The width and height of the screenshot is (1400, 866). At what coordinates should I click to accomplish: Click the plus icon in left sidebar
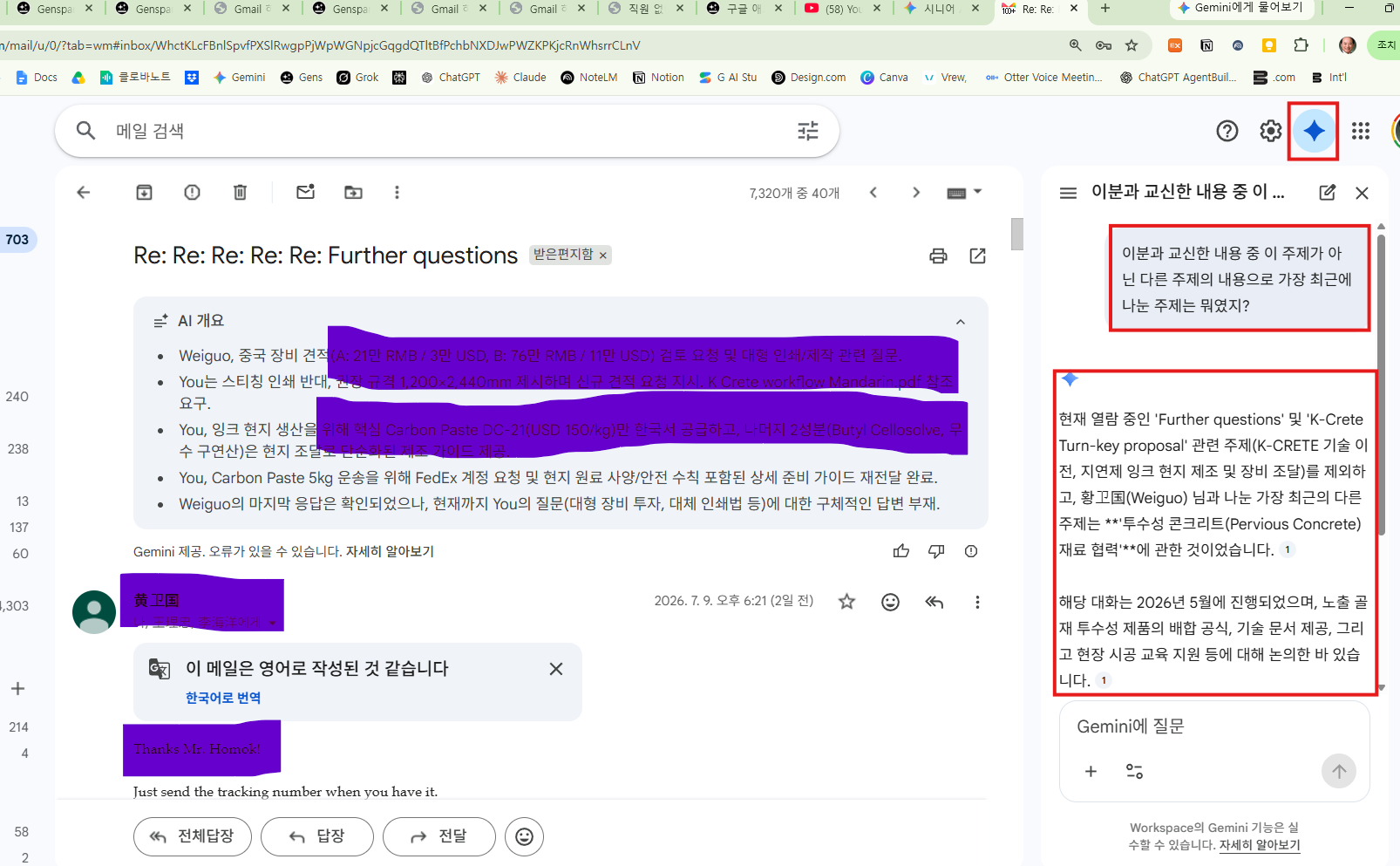pyautogui.click(x=17, y=689)
